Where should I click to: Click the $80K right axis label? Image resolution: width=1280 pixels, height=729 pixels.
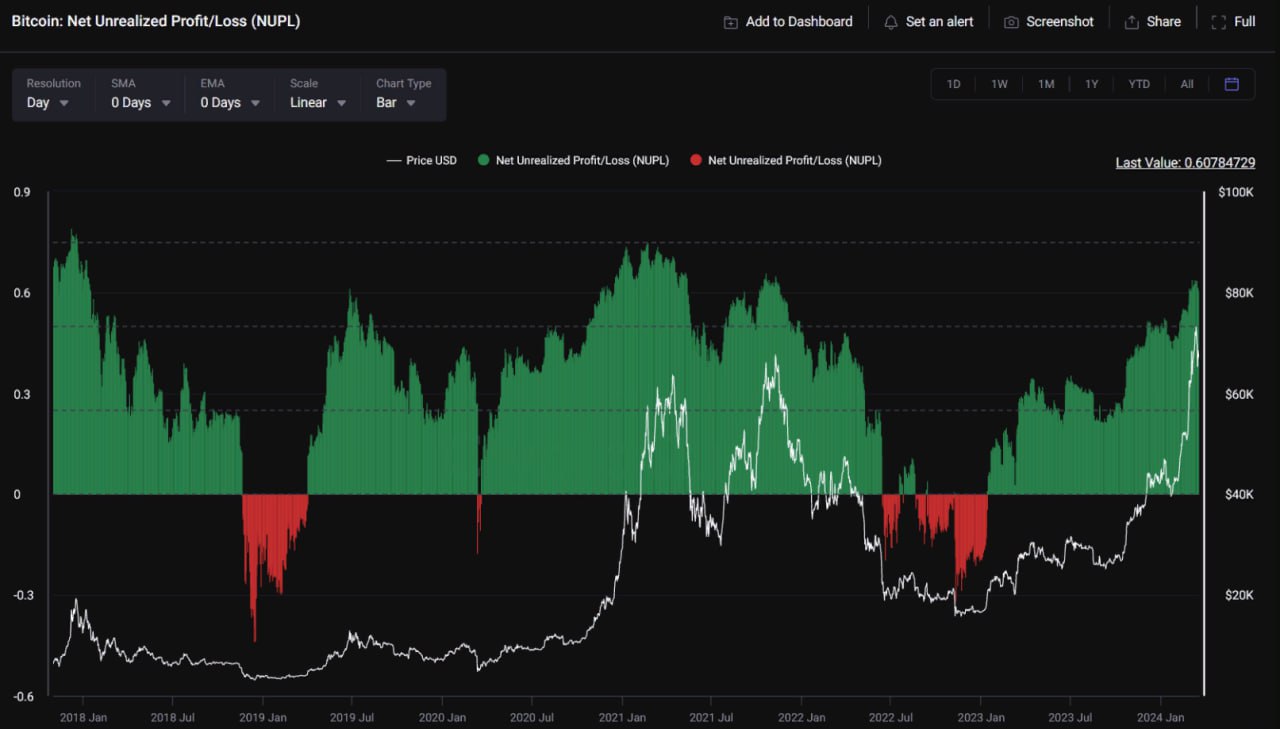click(1240, 293)
